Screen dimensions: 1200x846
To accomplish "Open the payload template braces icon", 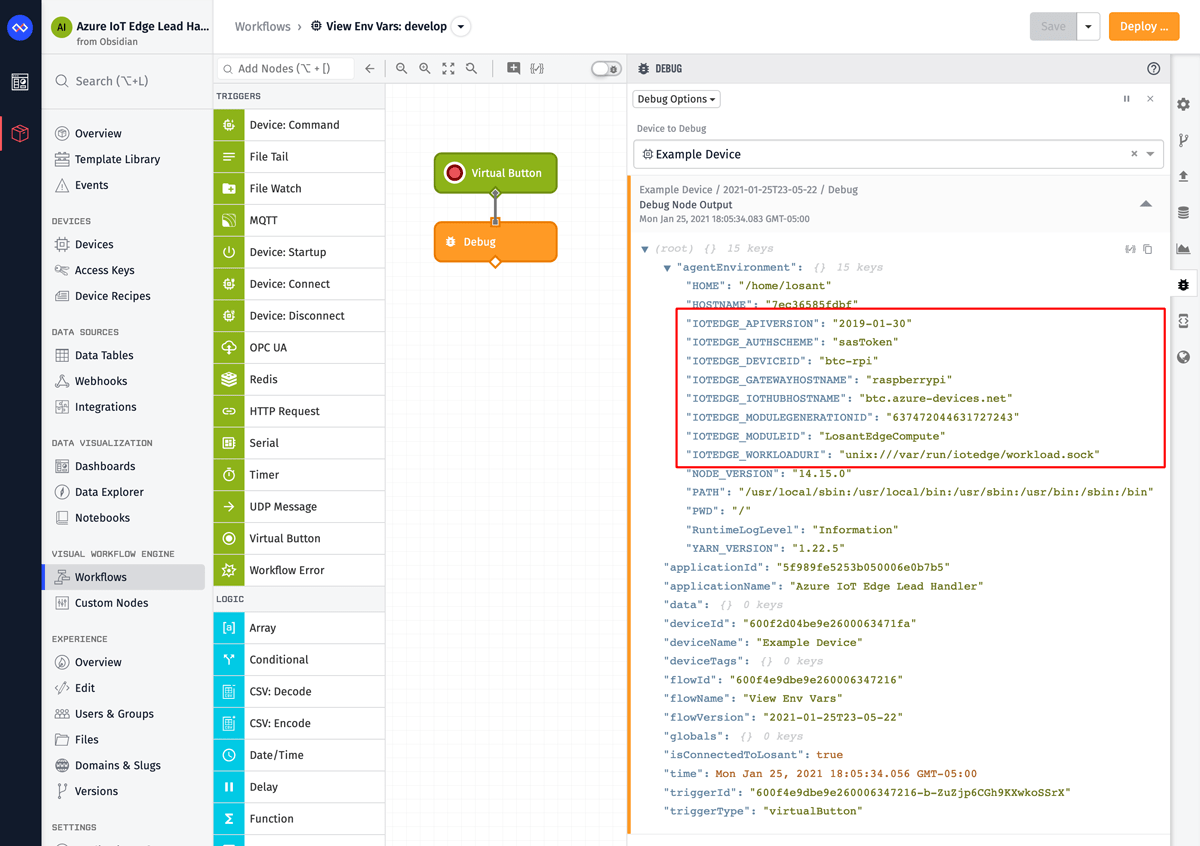I will tap(537, 69).
